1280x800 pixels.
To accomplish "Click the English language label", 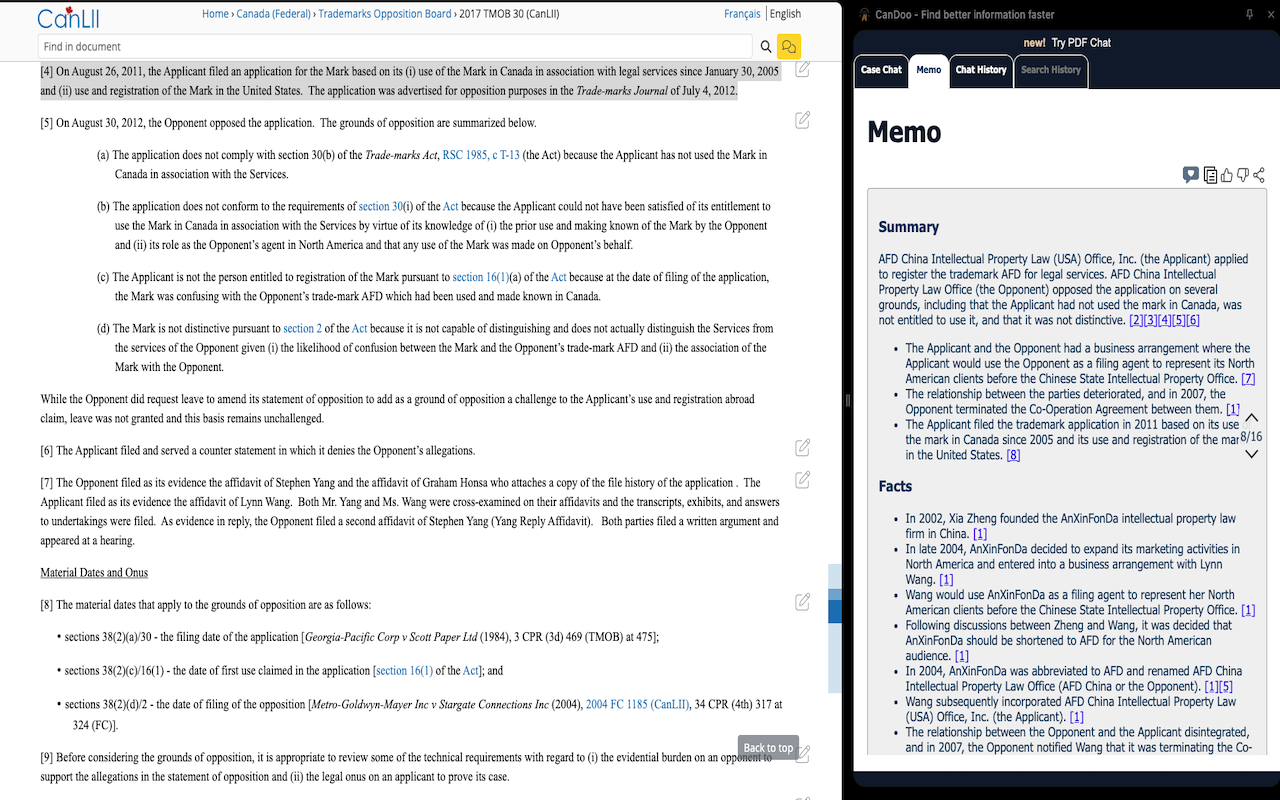I will pos(785,14).
